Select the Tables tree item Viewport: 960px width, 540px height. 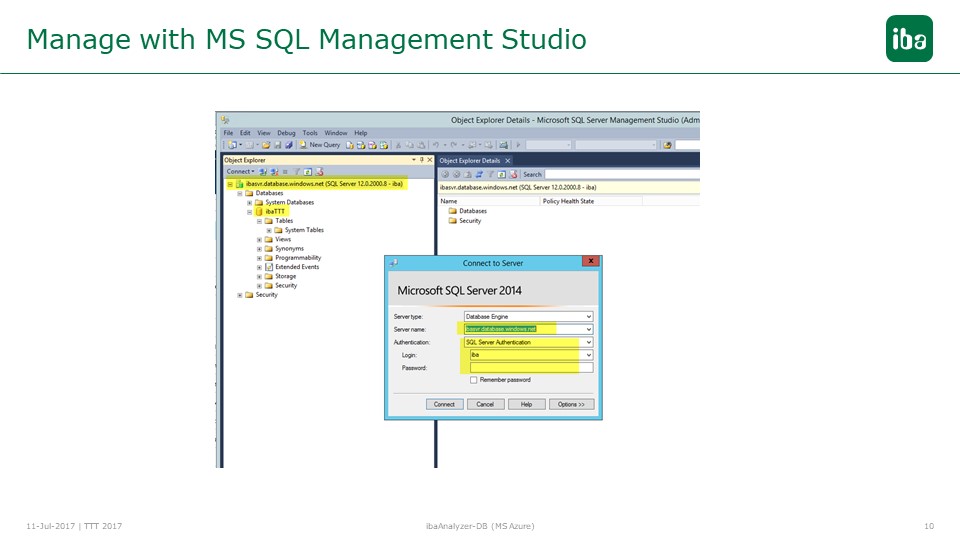(x=284, y=220)
